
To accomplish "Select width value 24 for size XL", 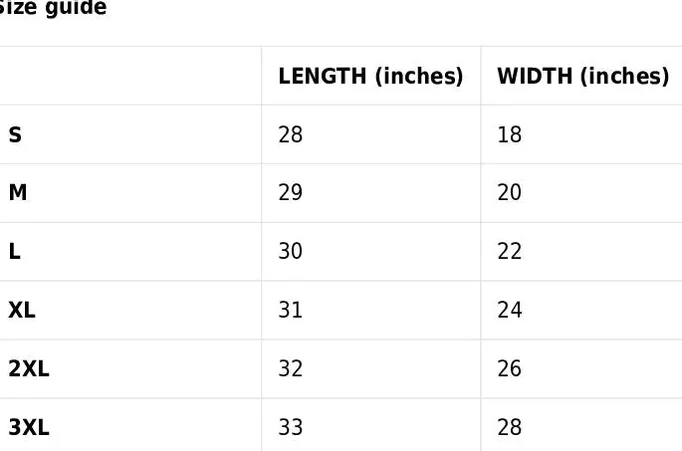I will click(509, 310).
